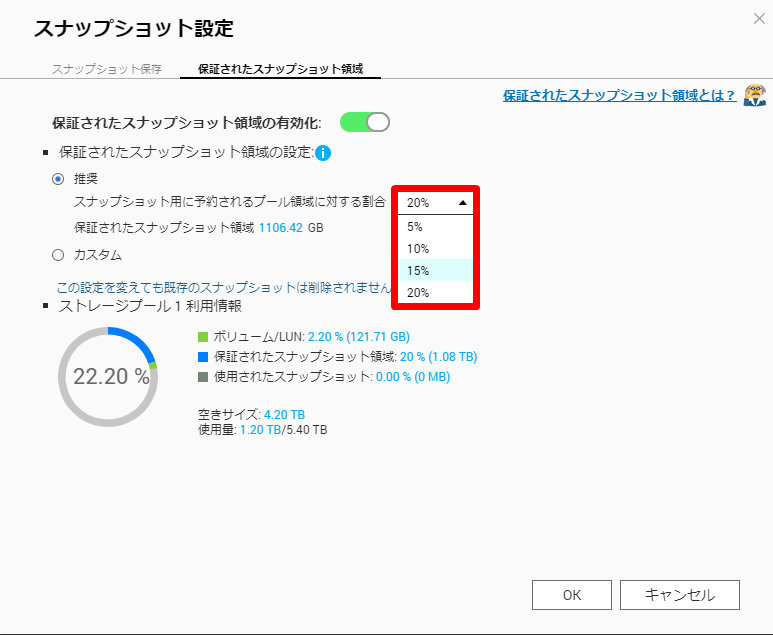Click the 2.20 % (121.71 GB) value
The height and width of the screenshot is (635, 773).
point(359,337)
